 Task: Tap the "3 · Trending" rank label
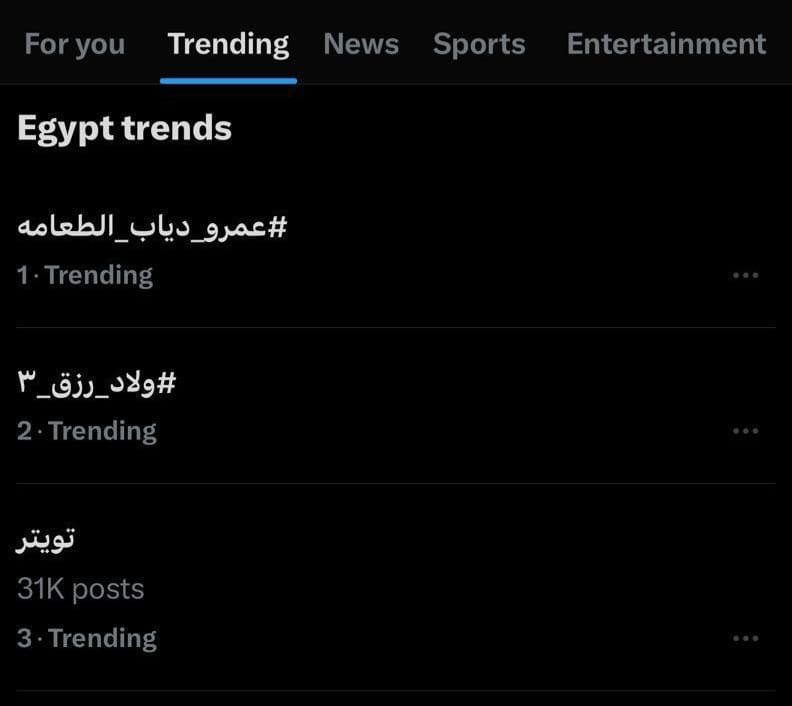(87, 638)
